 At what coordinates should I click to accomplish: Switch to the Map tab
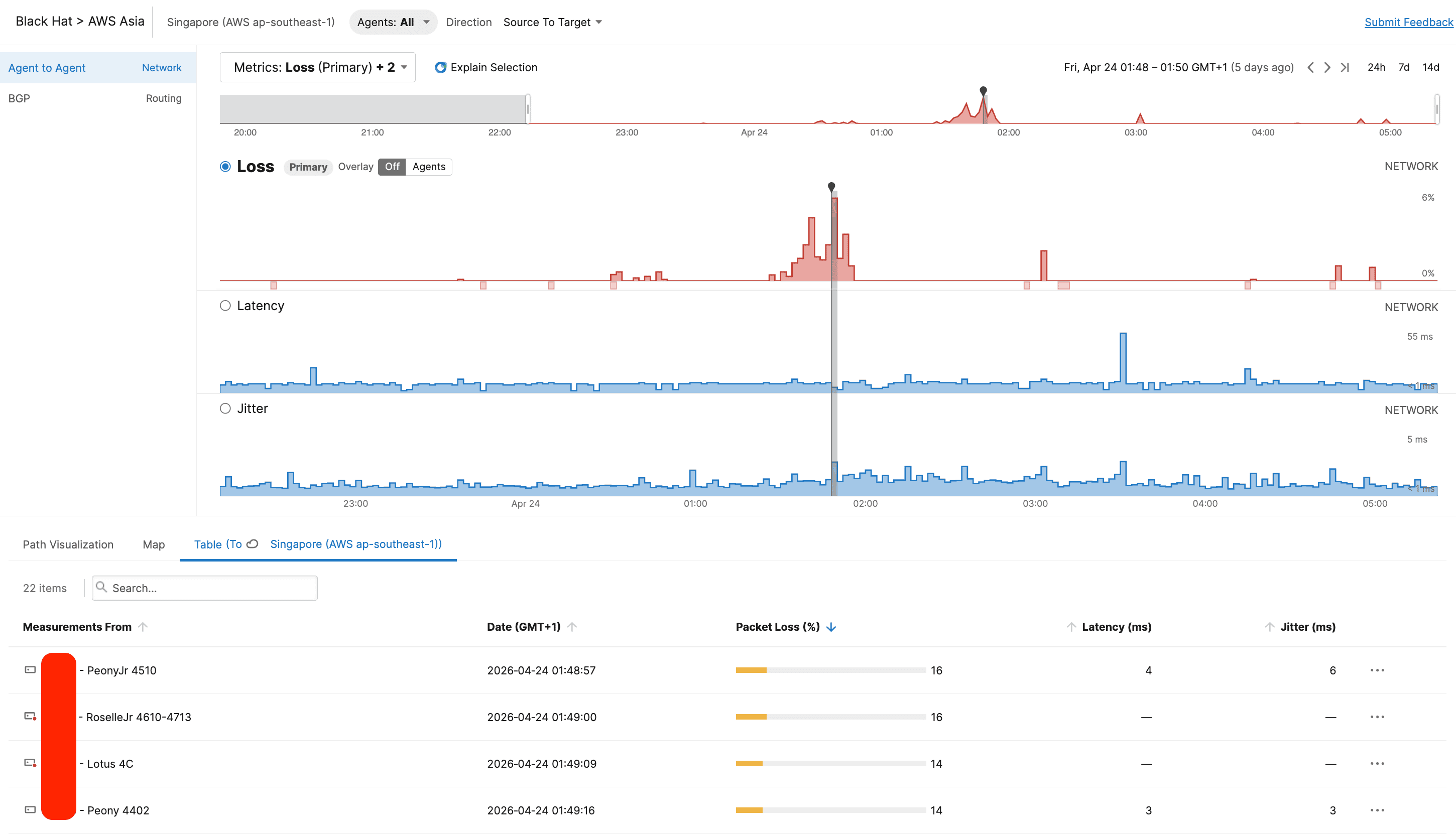(x=154, y=544)
